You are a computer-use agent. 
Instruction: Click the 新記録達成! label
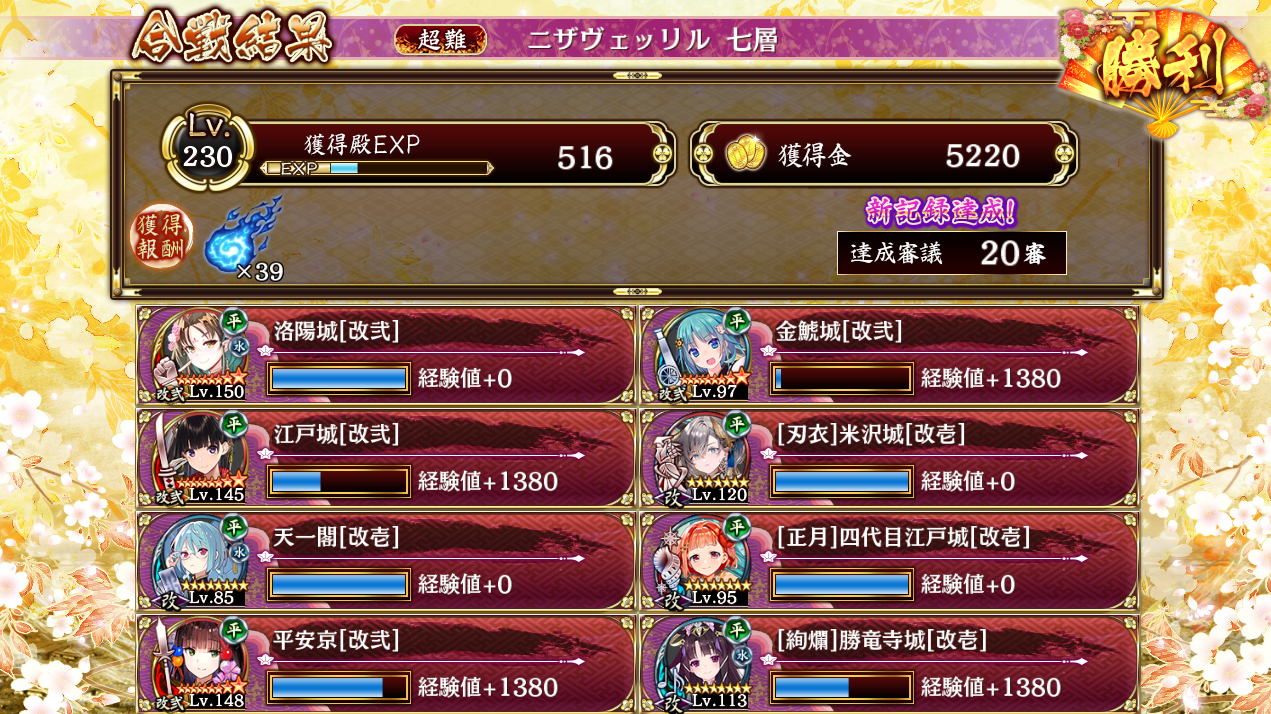pyautogui.click(x=941, y=211)
